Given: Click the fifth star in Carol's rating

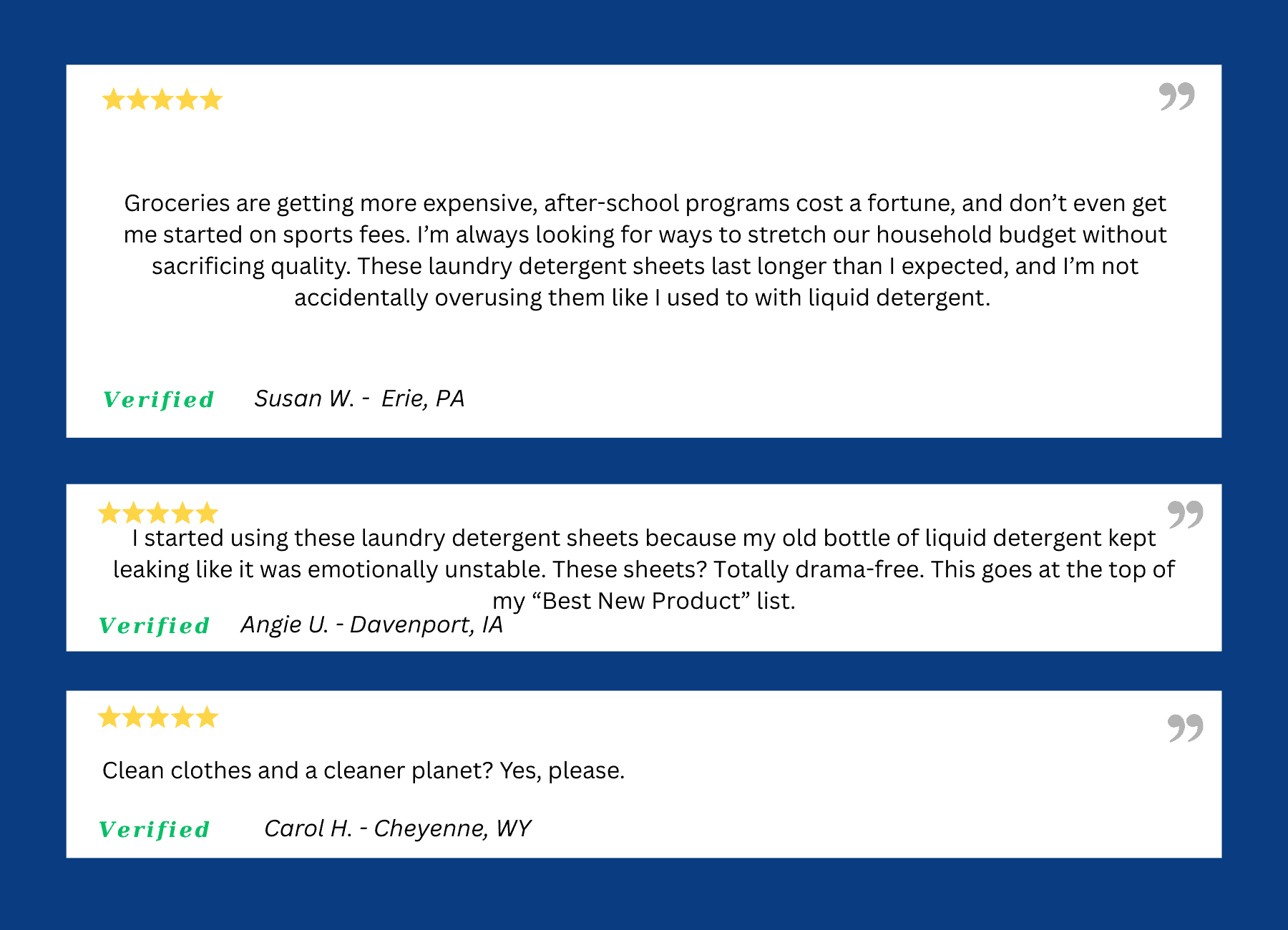Looking at the screenshot, I should click(x=208, y=717).
